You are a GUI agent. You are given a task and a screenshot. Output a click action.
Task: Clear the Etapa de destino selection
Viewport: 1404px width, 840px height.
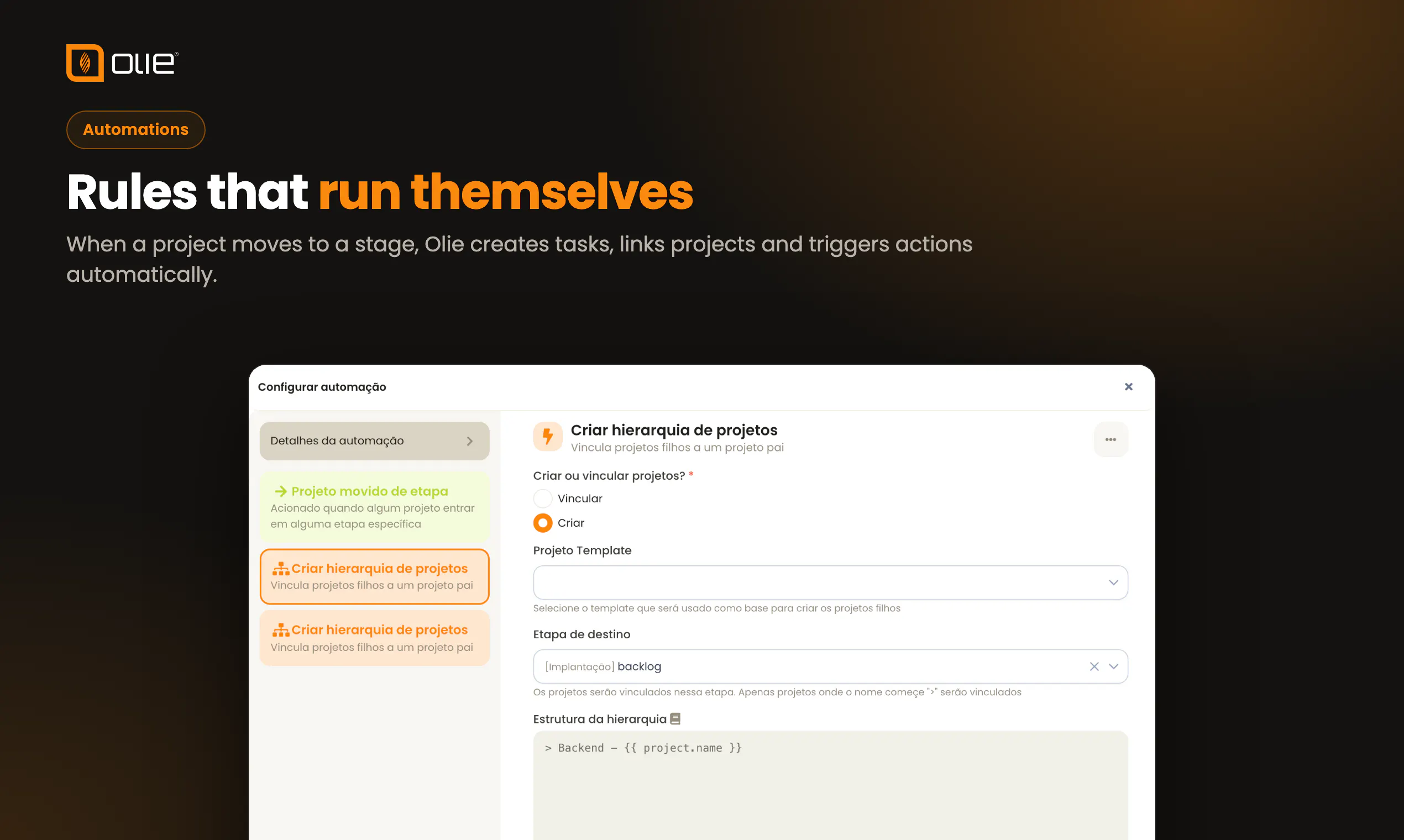1094,666
